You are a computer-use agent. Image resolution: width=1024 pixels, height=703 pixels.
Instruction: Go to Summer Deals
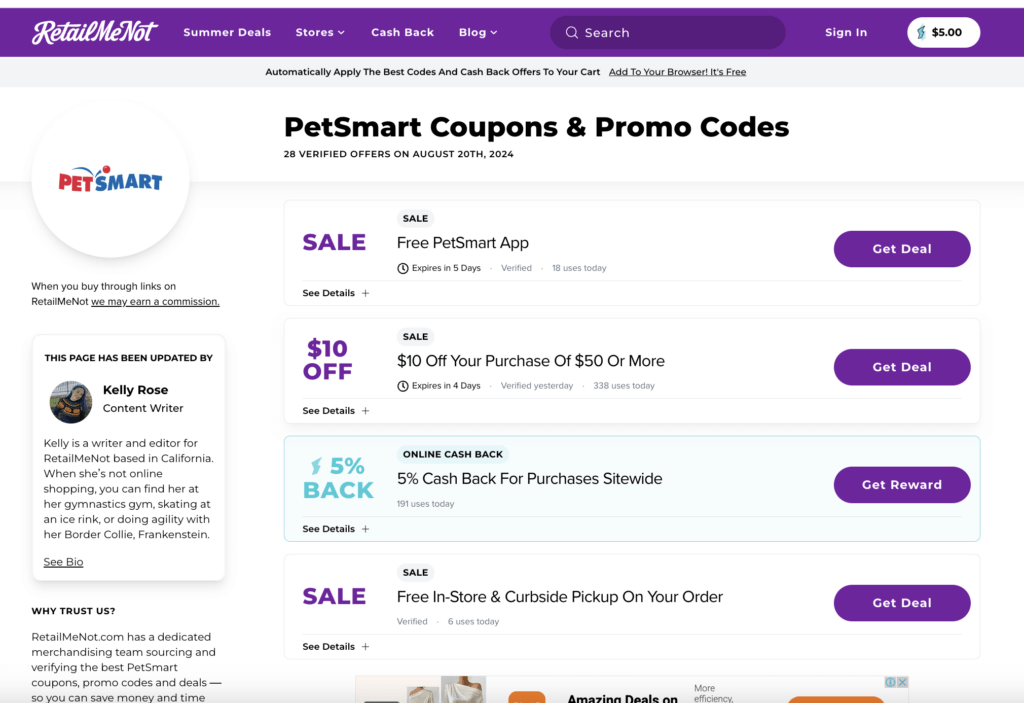point(227,32)
